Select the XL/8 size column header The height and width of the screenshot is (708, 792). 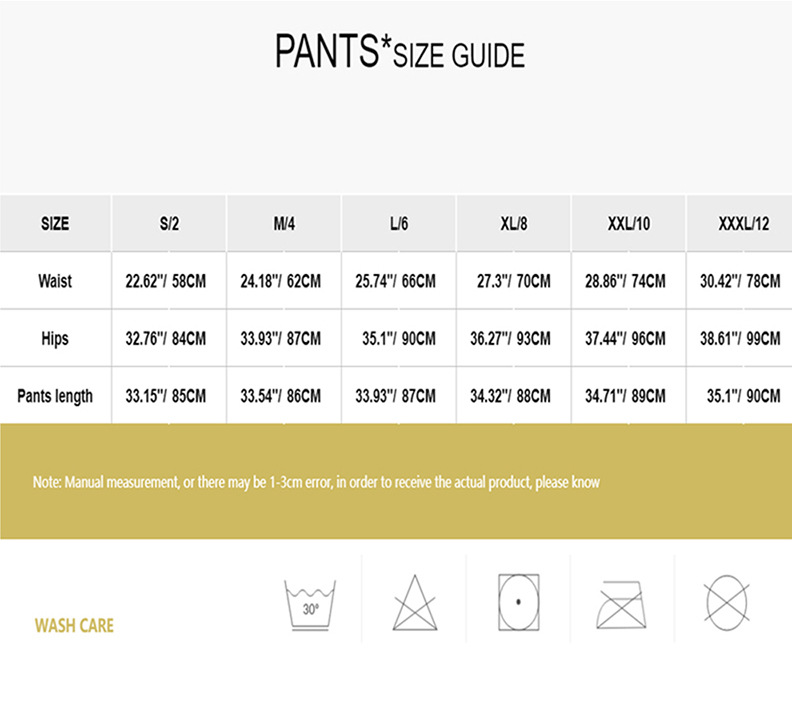point(514,224)
